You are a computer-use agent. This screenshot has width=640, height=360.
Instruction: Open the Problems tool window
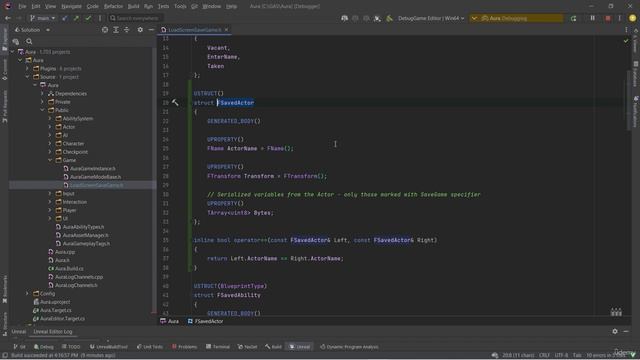point(184,347)
